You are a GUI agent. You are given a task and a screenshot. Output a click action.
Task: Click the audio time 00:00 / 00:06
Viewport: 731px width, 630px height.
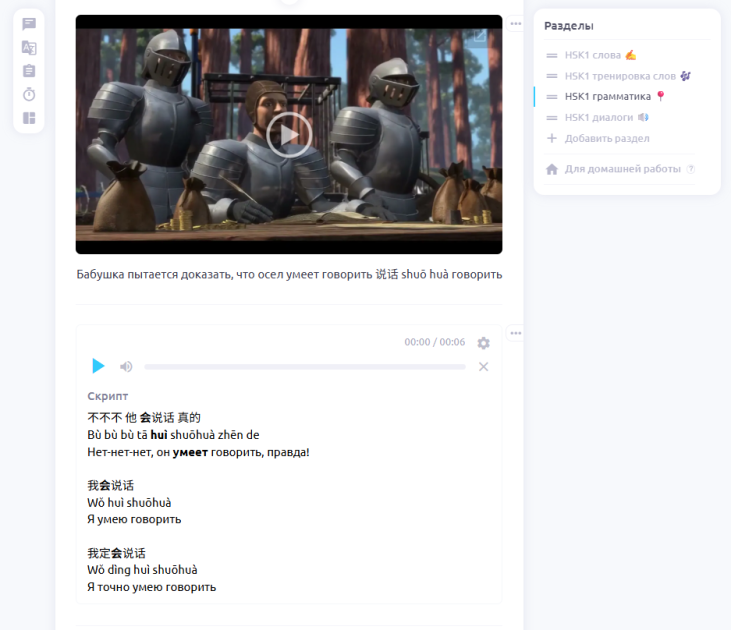(434, 342)
